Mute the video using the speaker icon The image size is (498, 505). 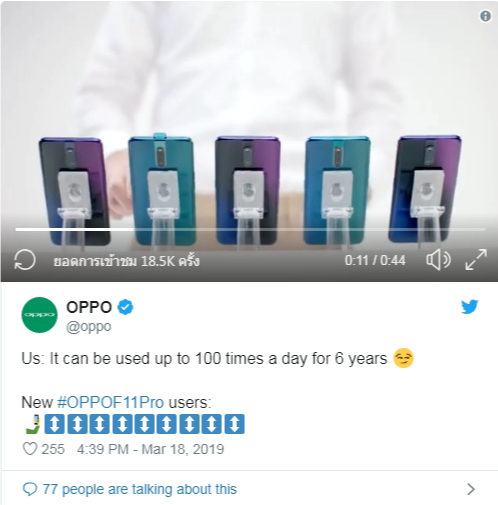(438, 259)
